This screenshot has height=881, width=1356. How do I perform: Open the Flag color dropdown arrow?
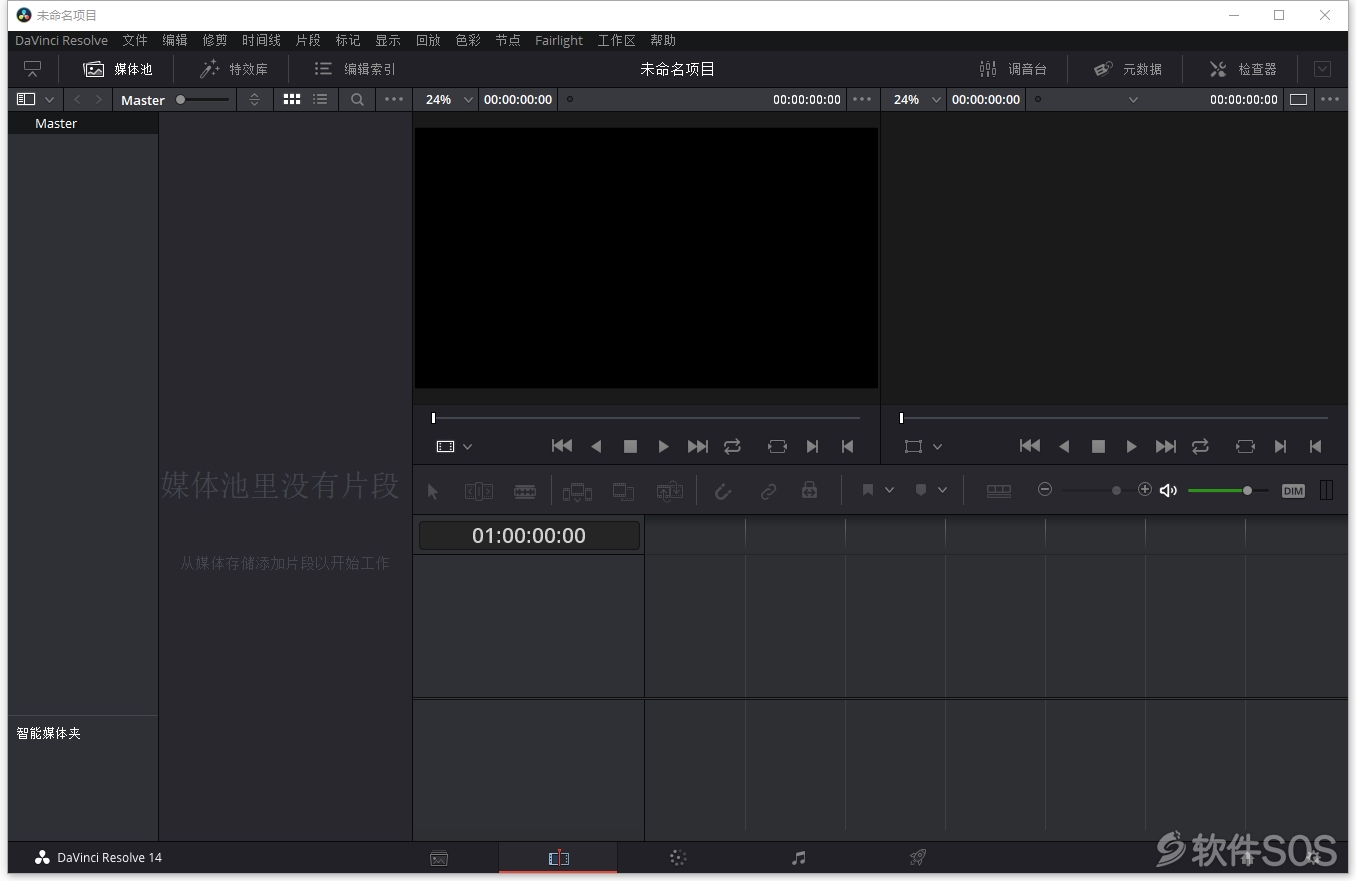889,490
